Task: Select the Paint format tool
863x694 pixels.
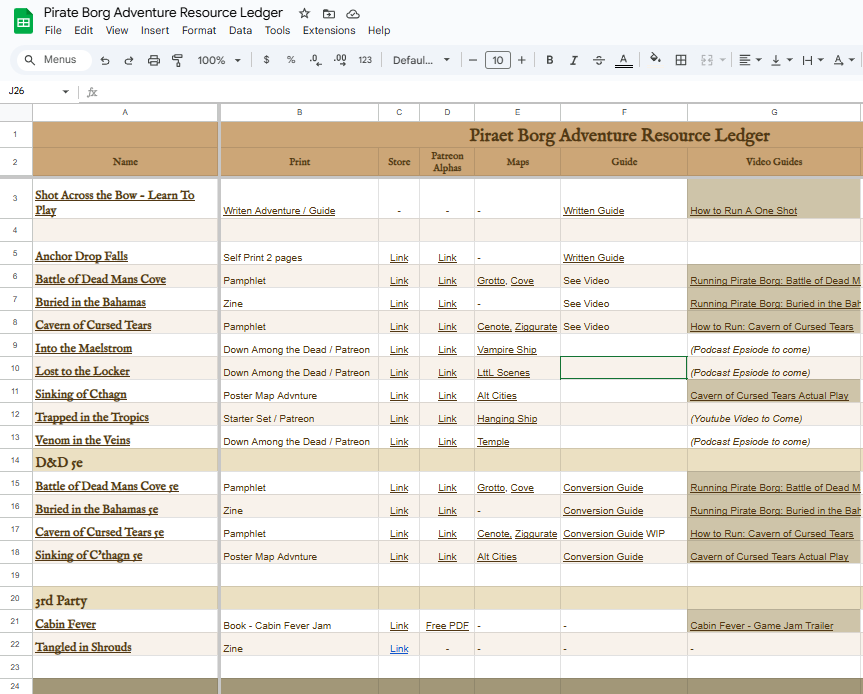Action: pos(177,60)
